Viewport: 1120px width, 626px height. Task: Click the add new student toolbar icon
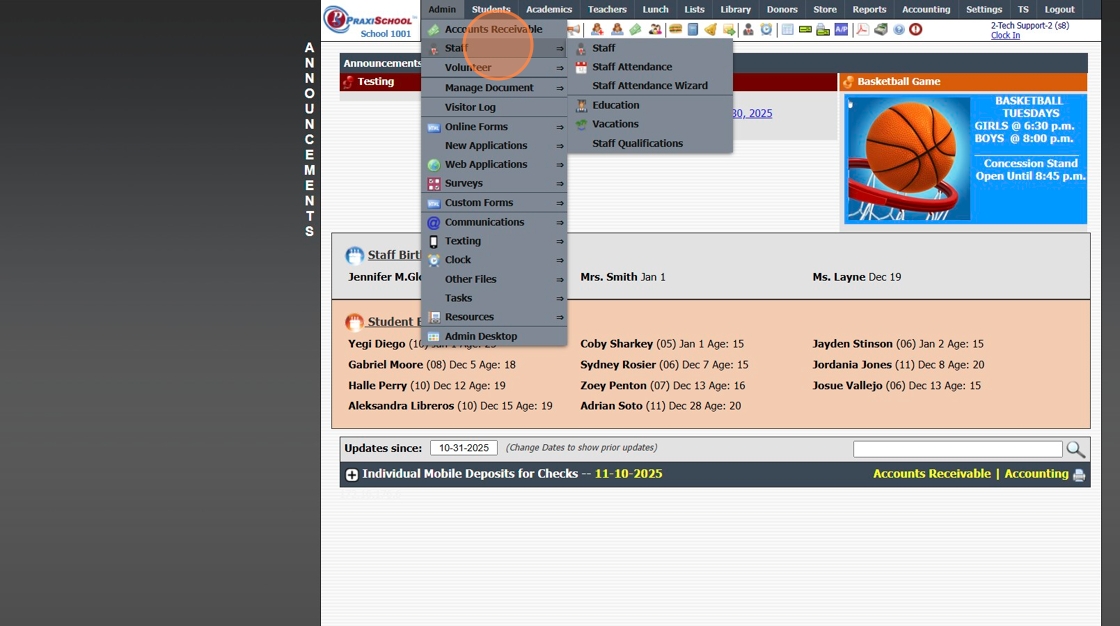click(x=597, y=29)
